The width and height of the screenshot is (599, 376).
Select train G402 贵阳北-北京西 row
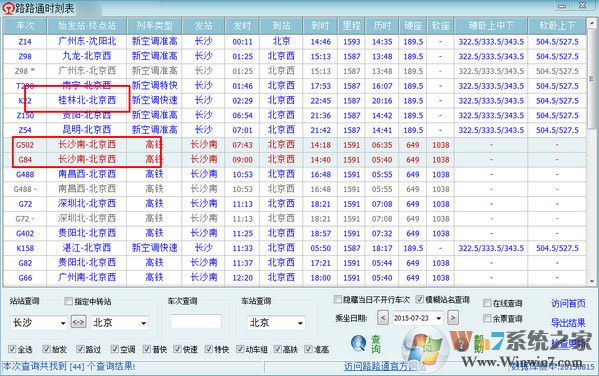coord(295,233)
